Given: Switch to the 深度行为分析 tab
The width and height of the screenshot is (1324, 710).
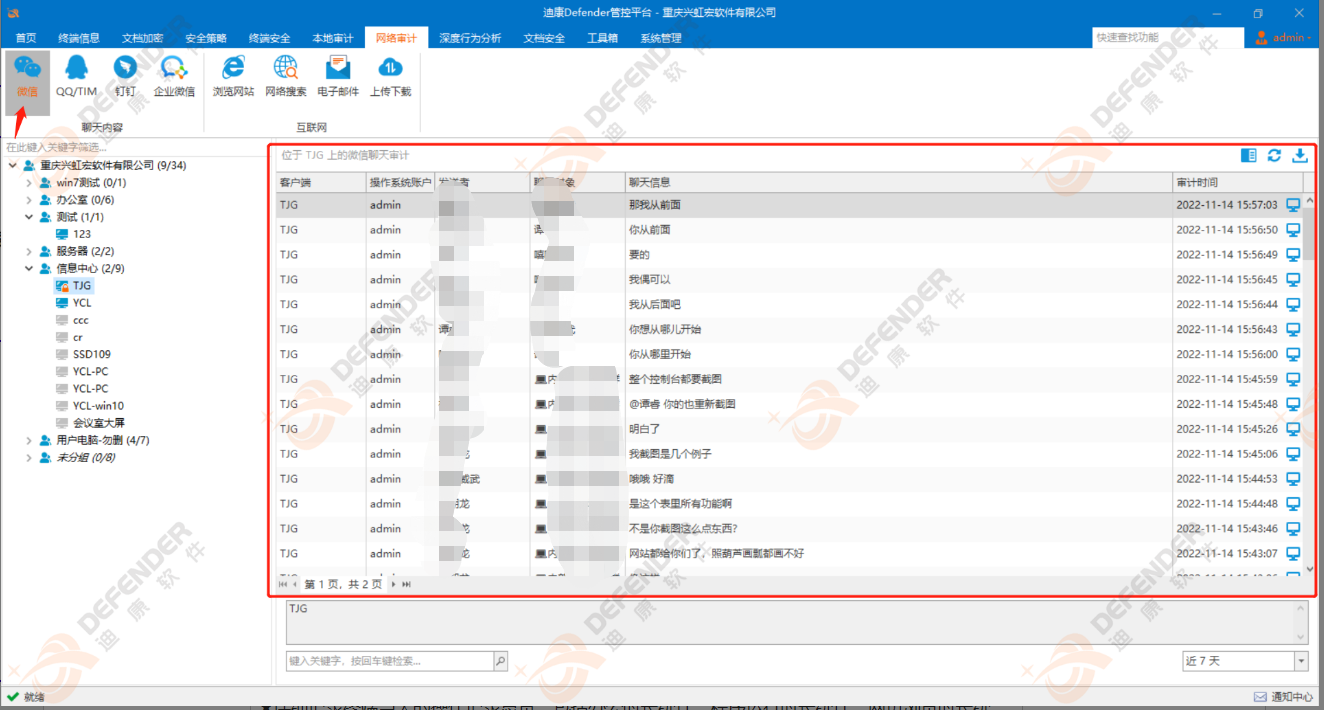Looking at the screenshot, I should tap(470, 38).
